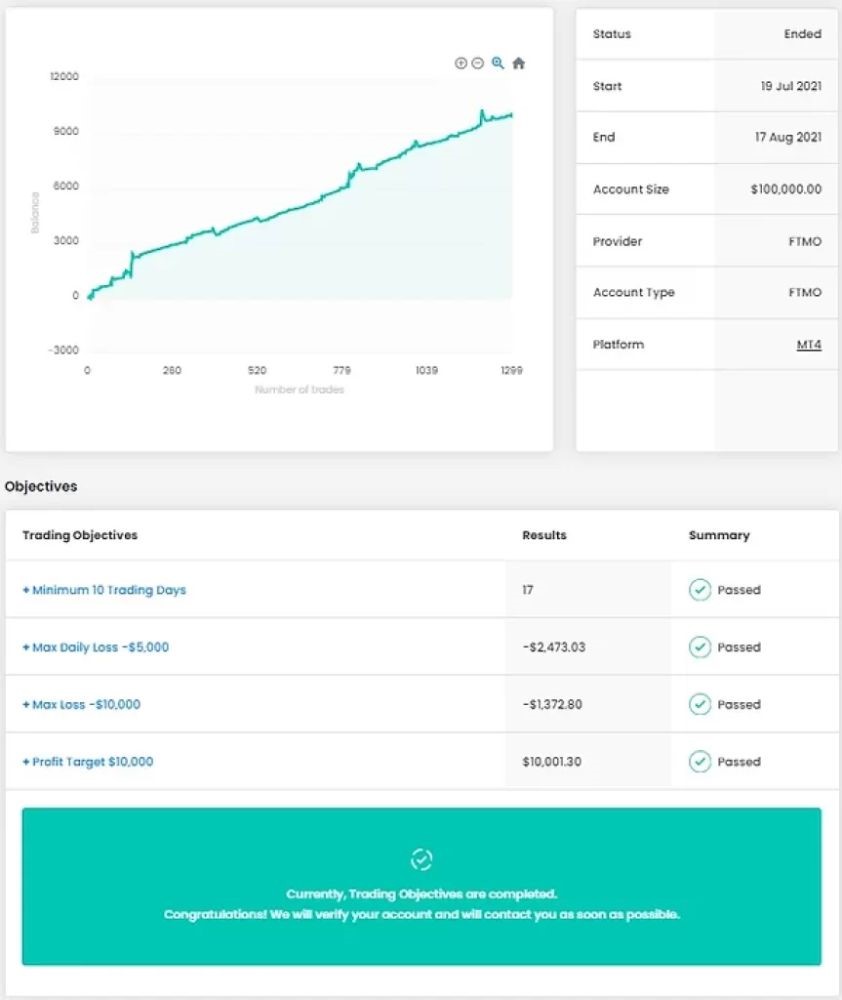Click Passed checkmark icon for Profit Target
This screenshot has width=842, height=1000.
700,762
